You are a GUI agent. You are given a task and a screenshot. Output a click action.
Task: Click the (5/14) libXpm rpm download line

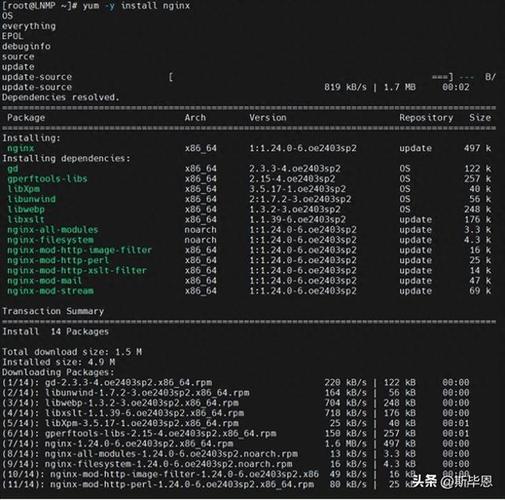(x=235, y=423)
